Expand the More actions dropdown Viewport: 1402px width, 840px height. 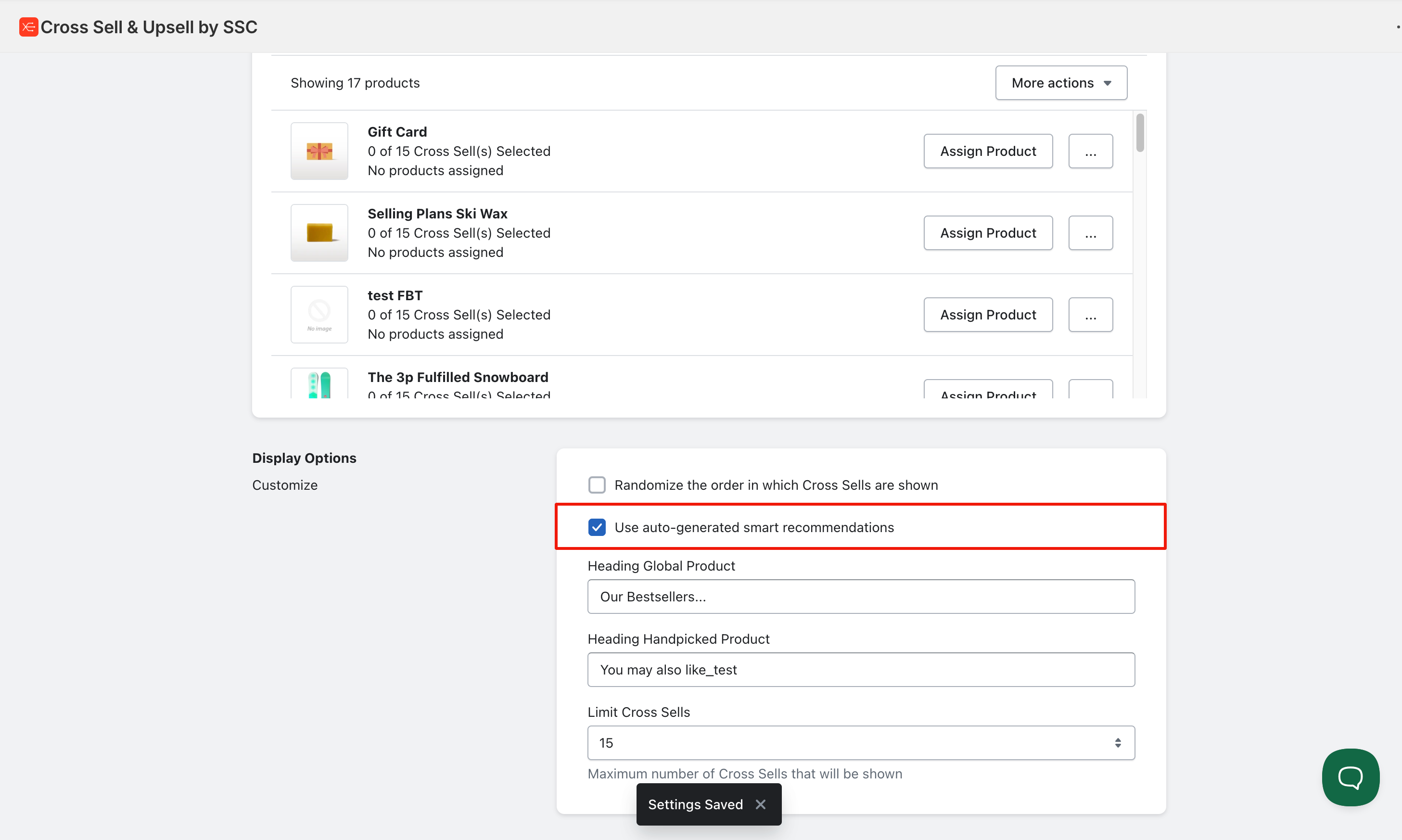coord(1061,83)
